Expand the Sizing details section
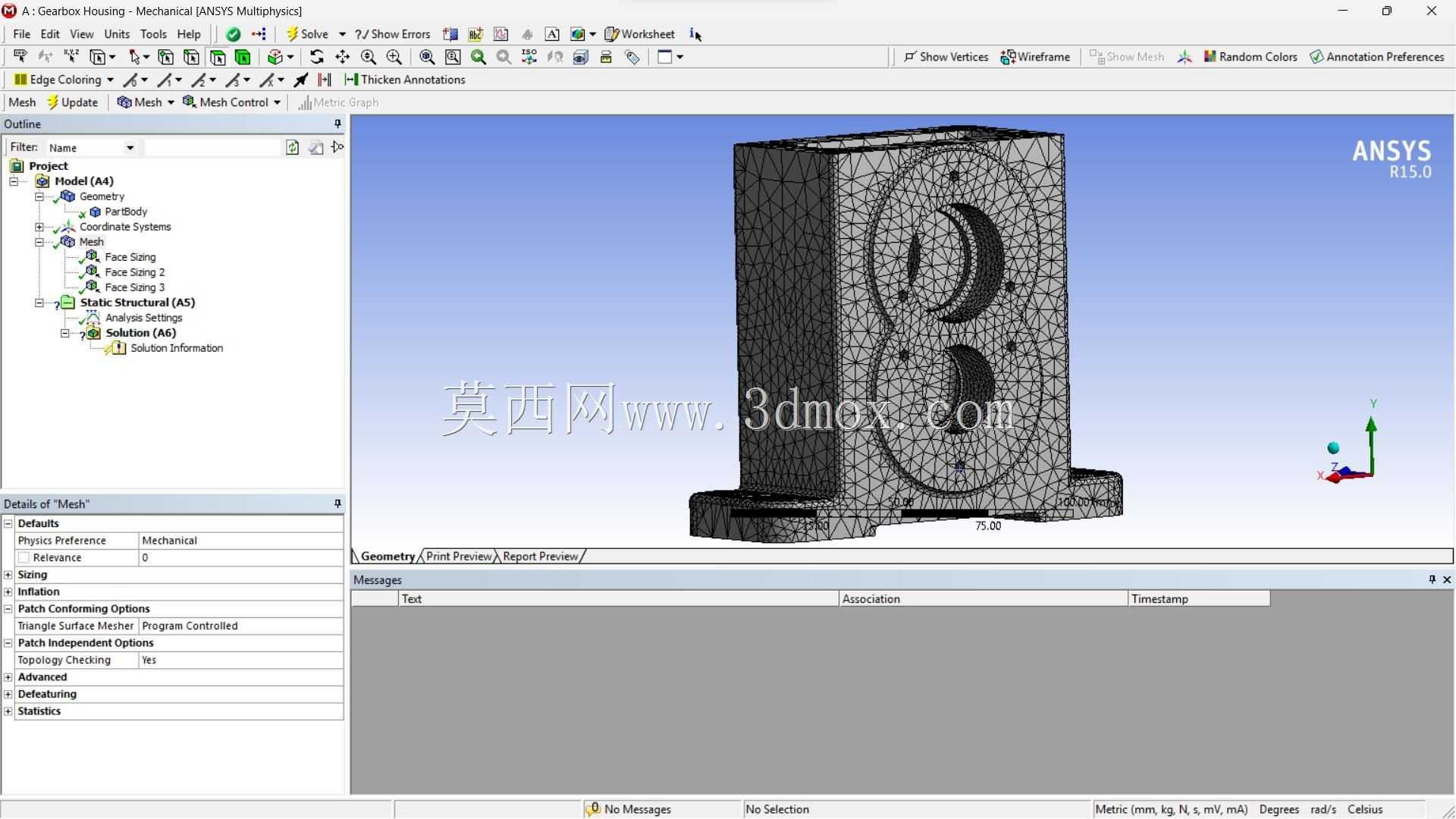Viewport: 1456px width, 819px height. (8, 575)
